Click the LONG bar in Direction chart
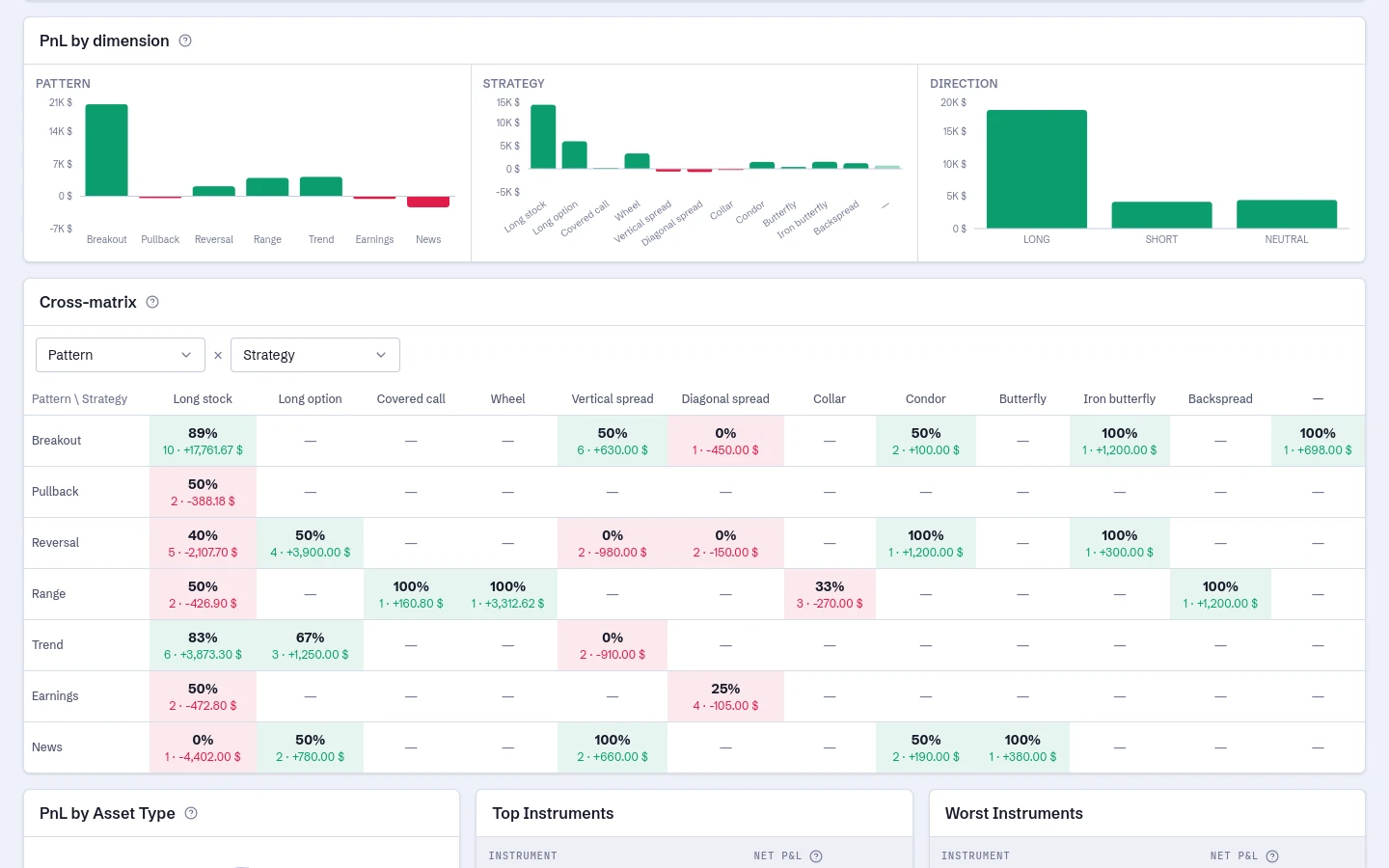Image resolution: width=1389 pixels, height=868 pixels. [1037, 170]
